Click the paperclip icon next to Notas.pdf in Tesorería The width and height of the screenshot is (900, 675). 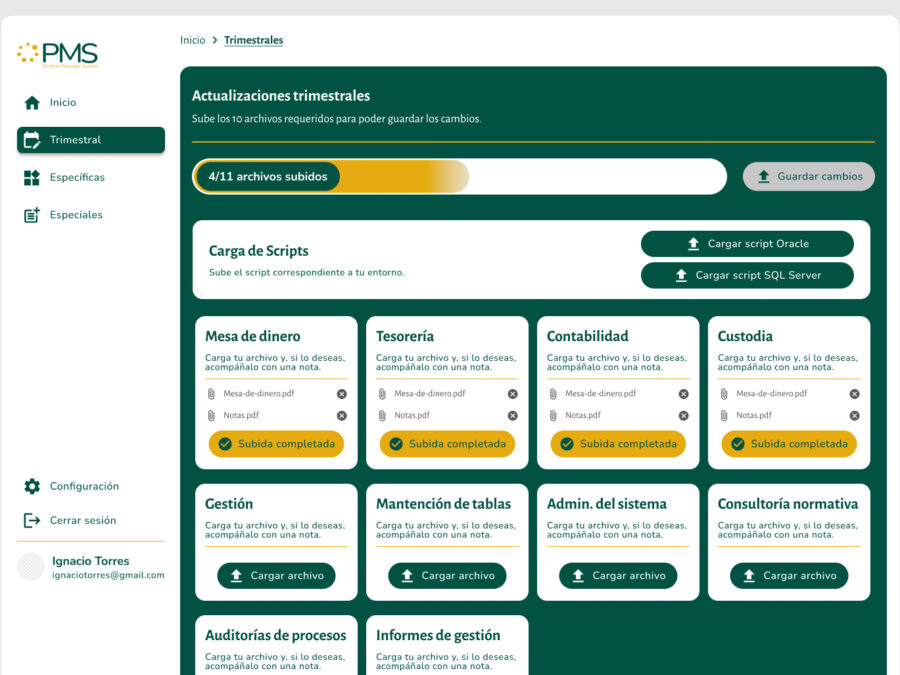382,415
